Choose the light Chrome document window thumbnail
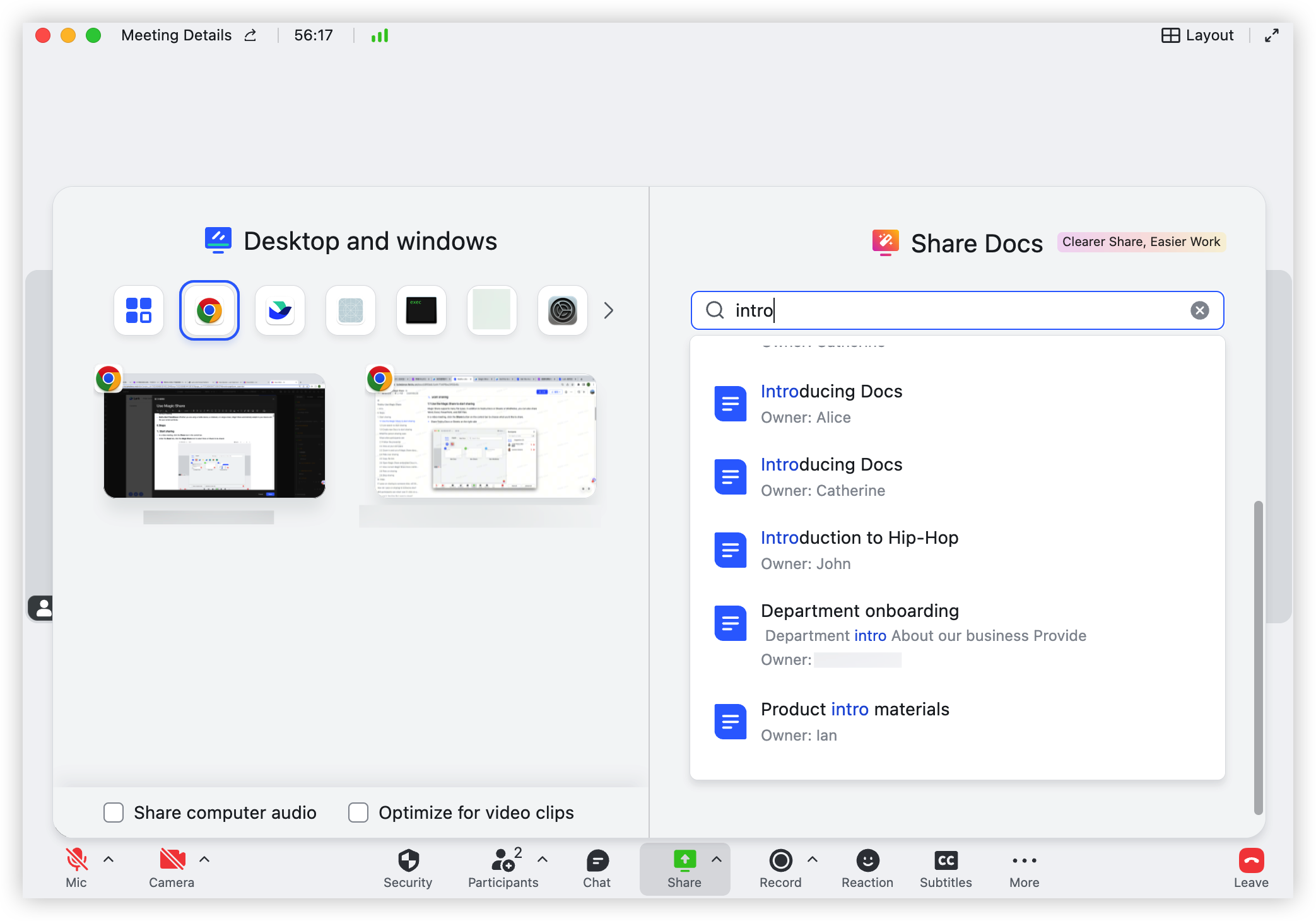This screenshot has height=921, width=1316. tap(486, 435)
